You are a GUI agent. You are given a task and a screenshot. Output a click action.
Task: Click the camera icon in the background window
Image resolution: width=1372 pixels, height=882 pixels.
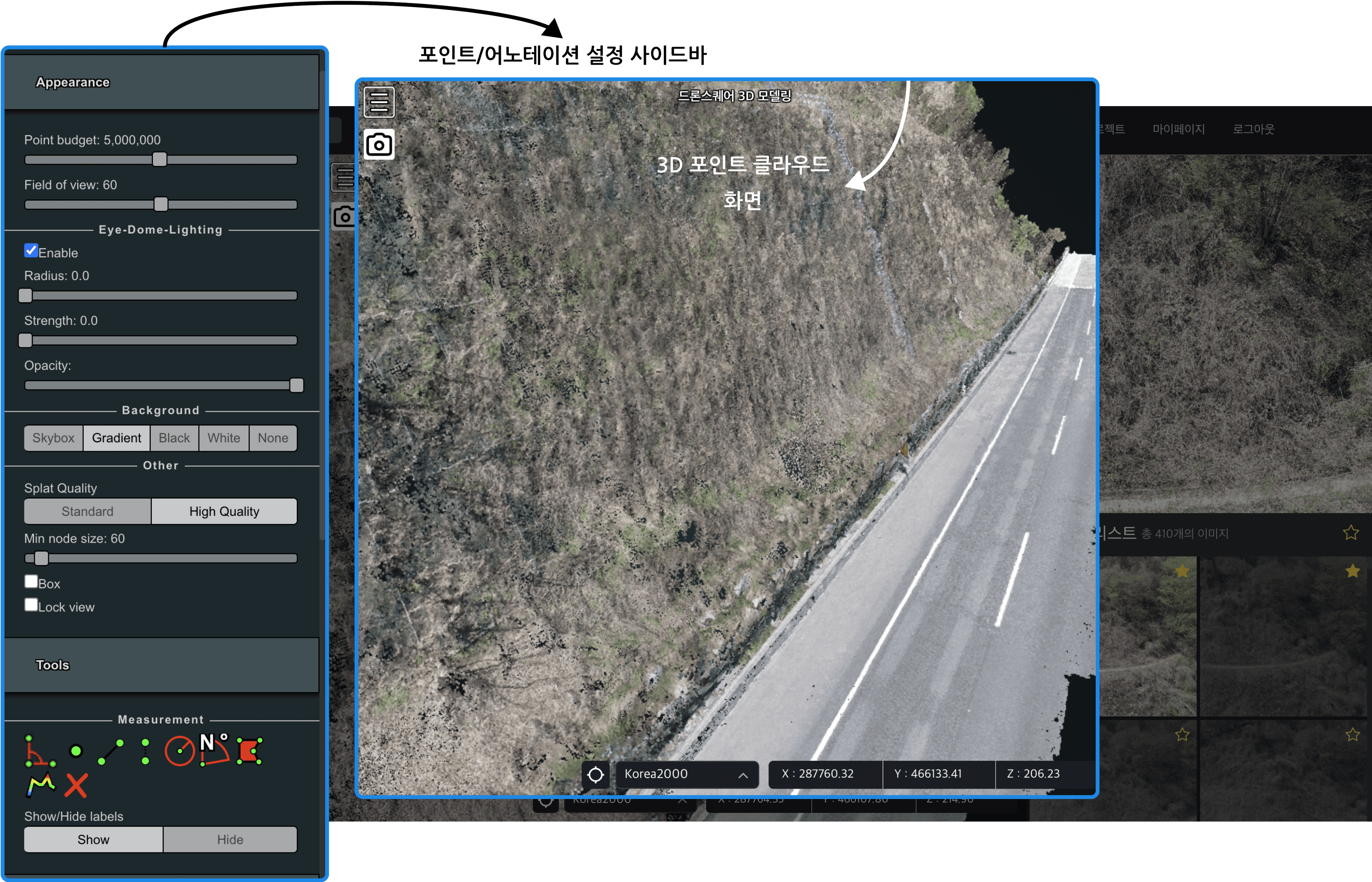(344, 217)
